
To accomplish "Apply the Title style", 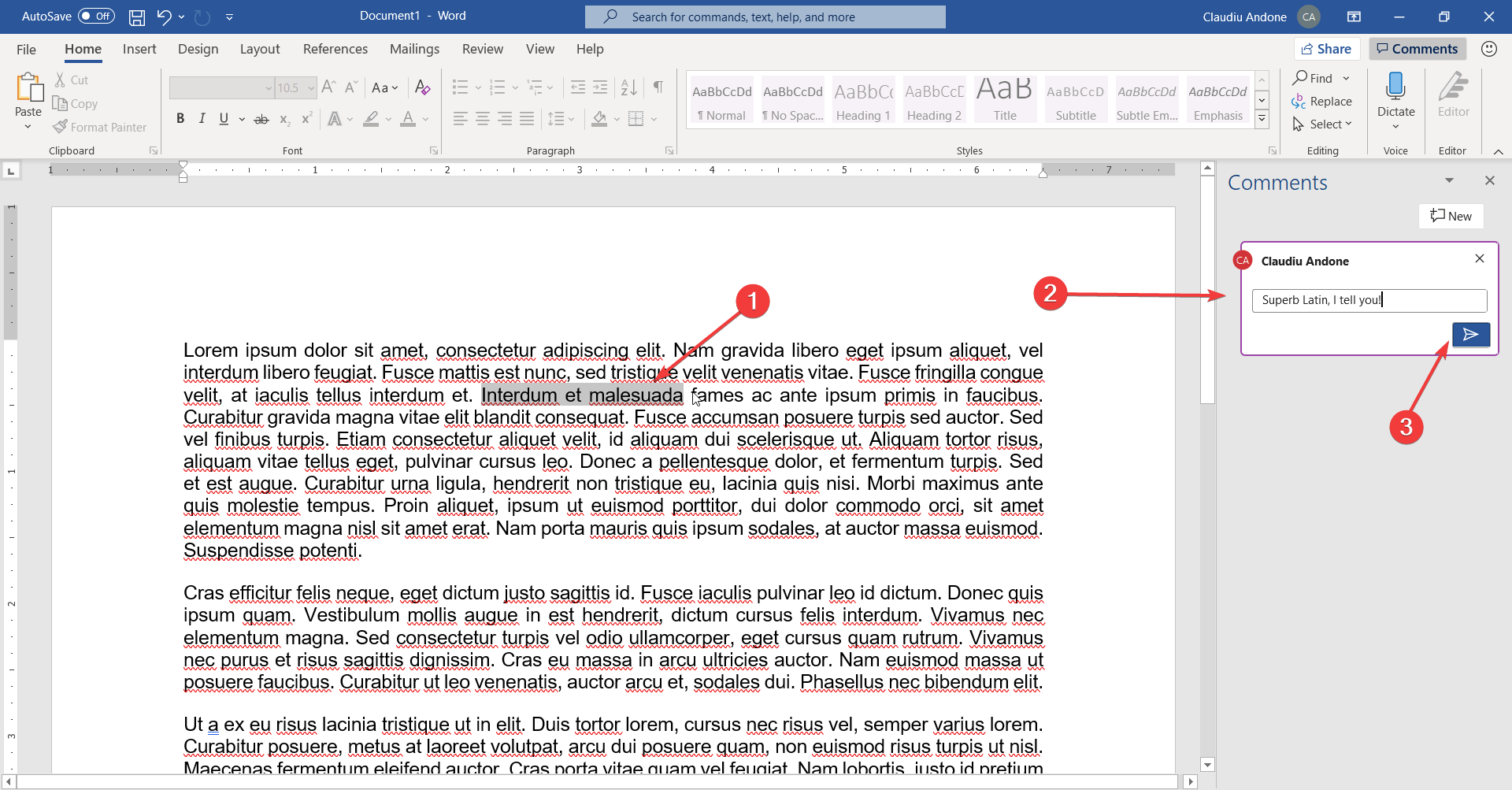I will tap(1005, 100).
